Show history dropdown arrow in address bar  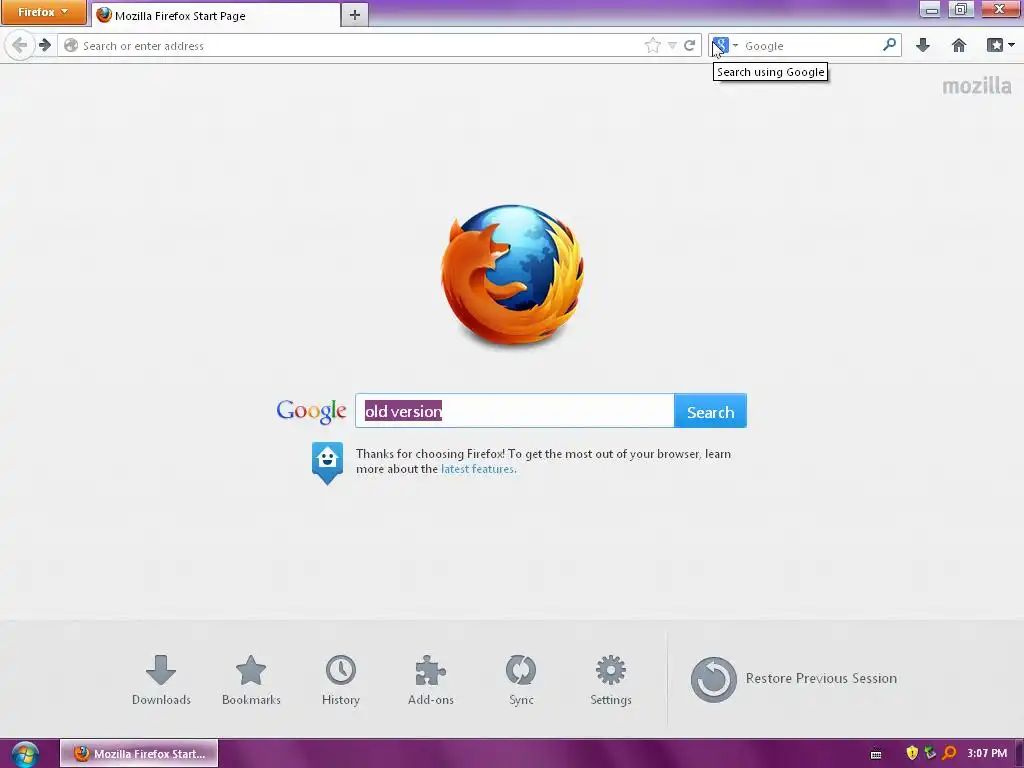(x=672, y=46)
